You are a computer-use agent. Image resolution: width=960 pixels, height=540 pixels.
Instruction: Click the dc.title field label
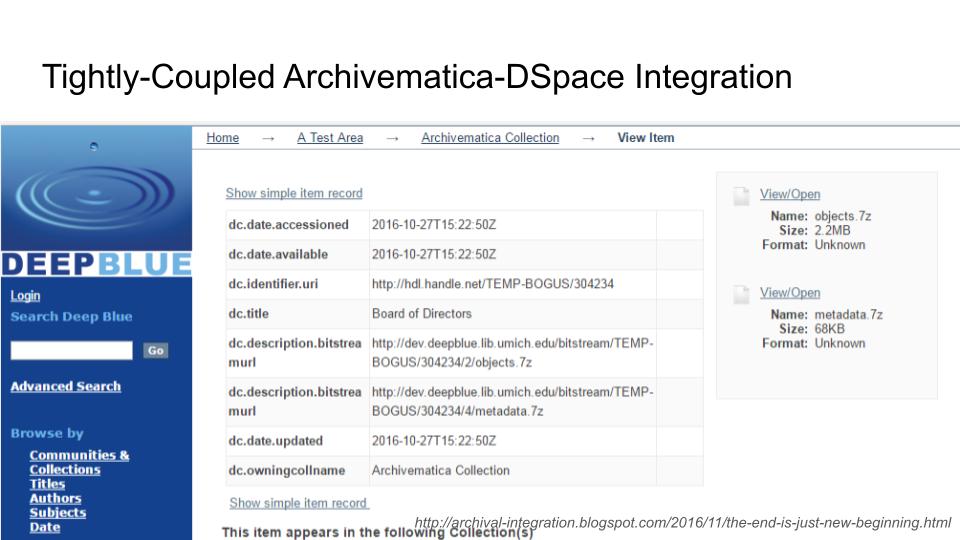249,313
